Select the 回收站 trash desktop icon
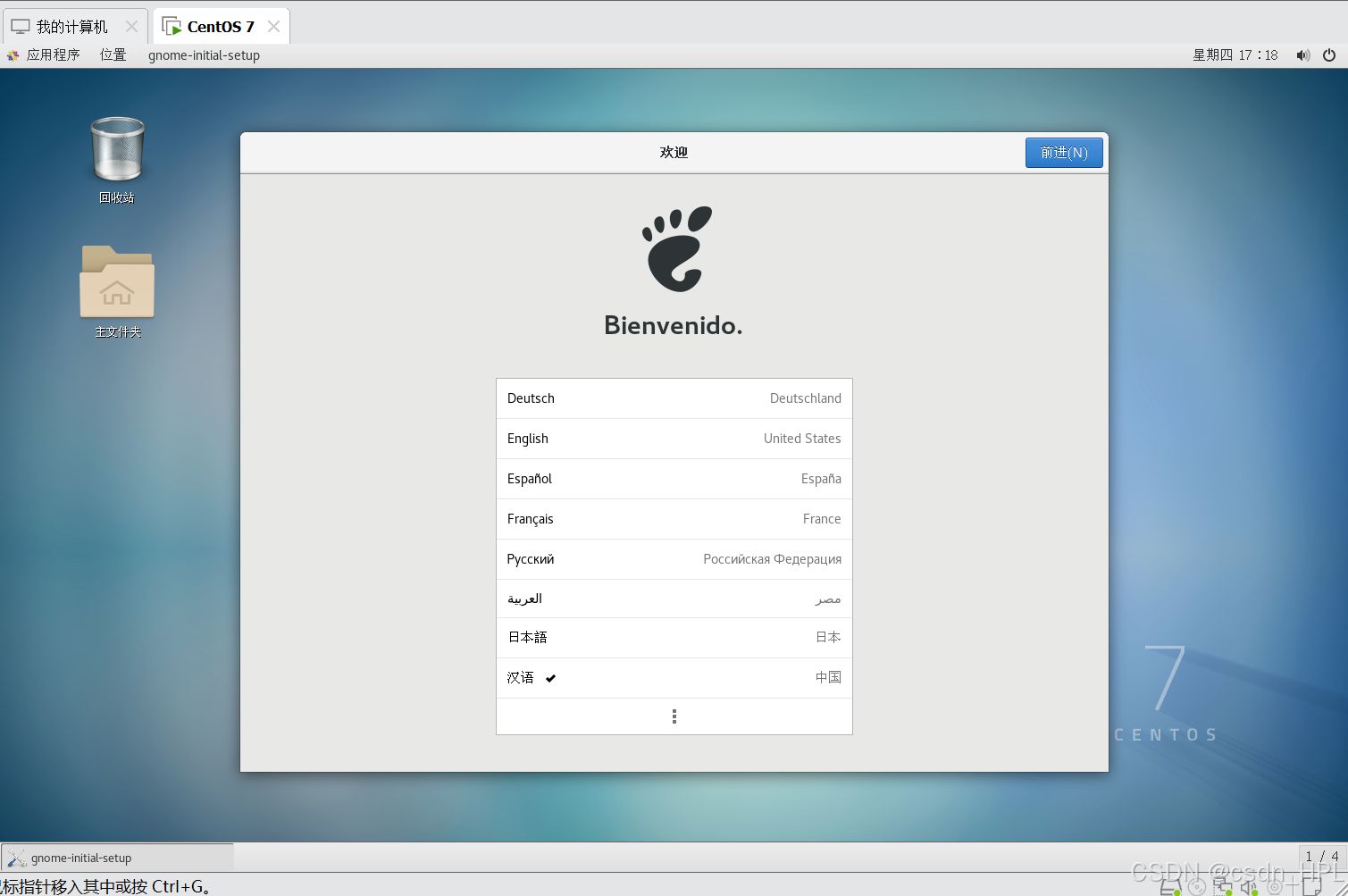 pyautogui.click(x=117, y=160)
